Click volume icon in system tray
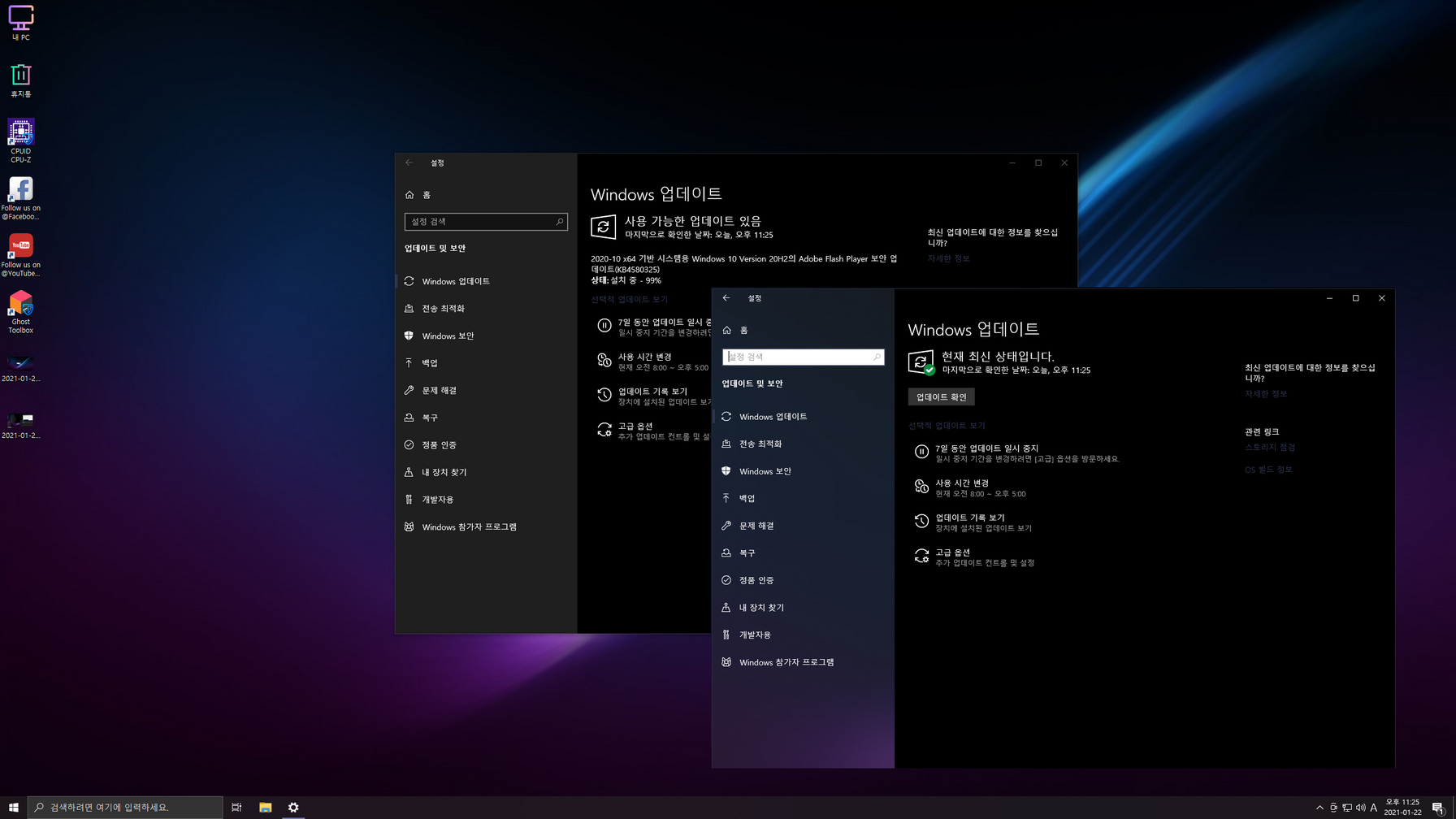Image resolution: width=1456 pixels, height=819 pixels. tap(1360, 807)
